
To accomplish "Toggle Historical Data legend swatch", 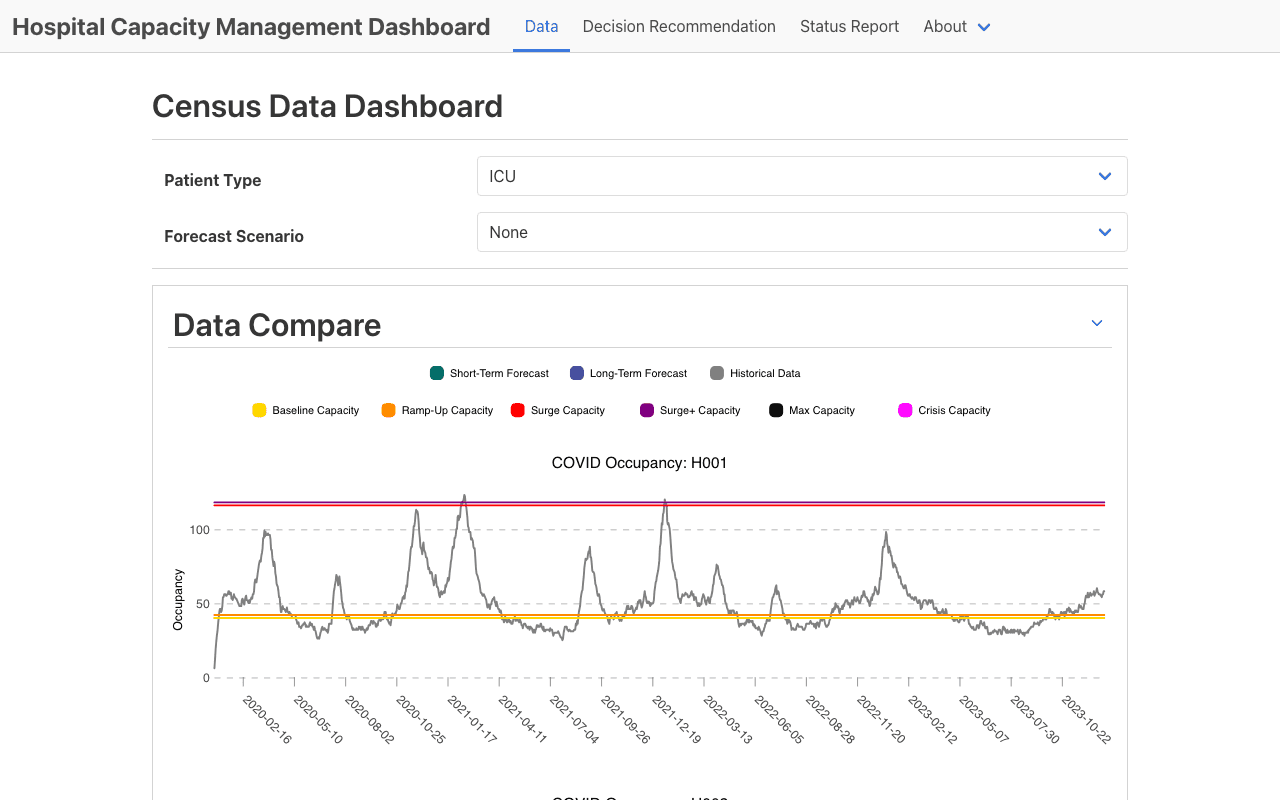I will (x=717, y=373).
